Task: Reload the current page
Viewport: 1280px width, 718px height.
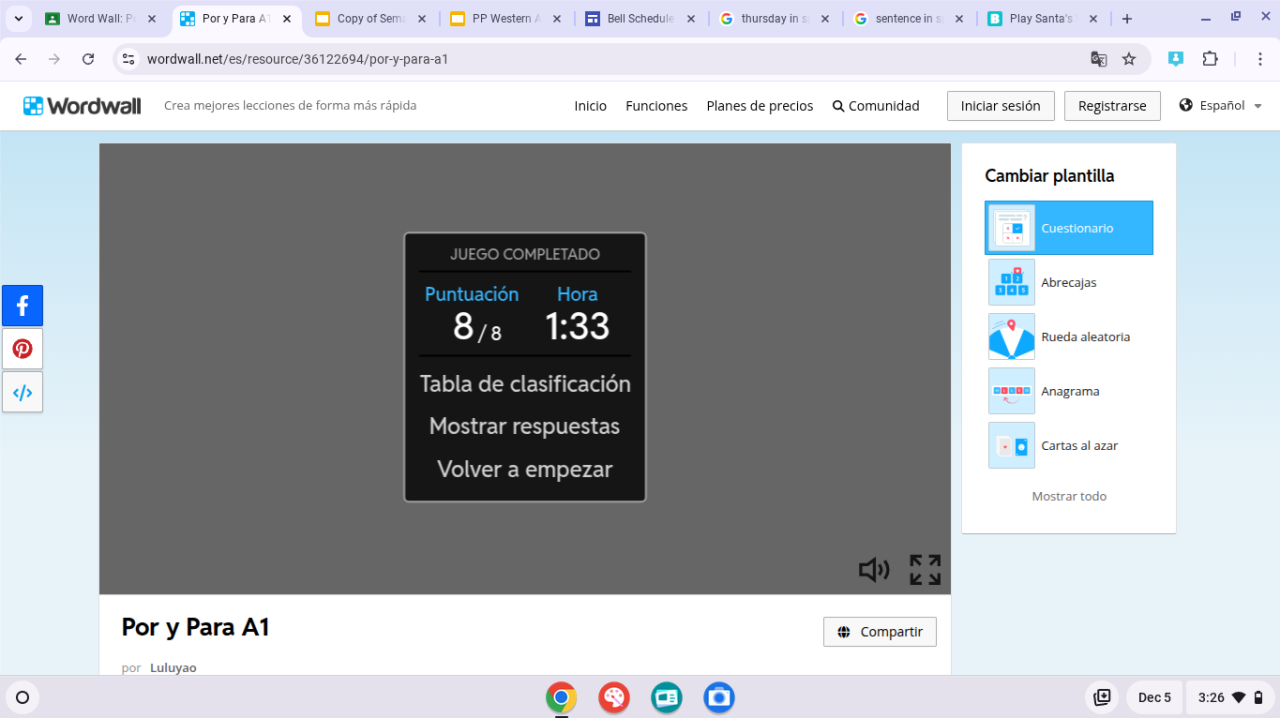Action: tap(88, 59)
